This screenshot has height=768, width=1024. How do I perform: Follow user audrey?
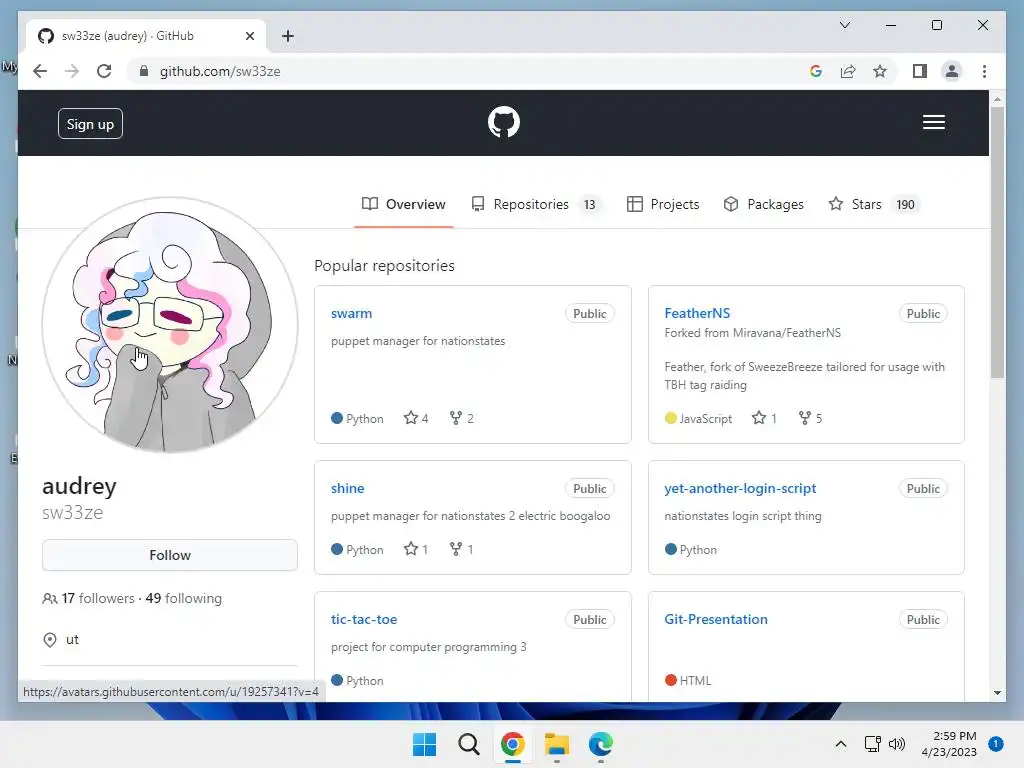170,555
